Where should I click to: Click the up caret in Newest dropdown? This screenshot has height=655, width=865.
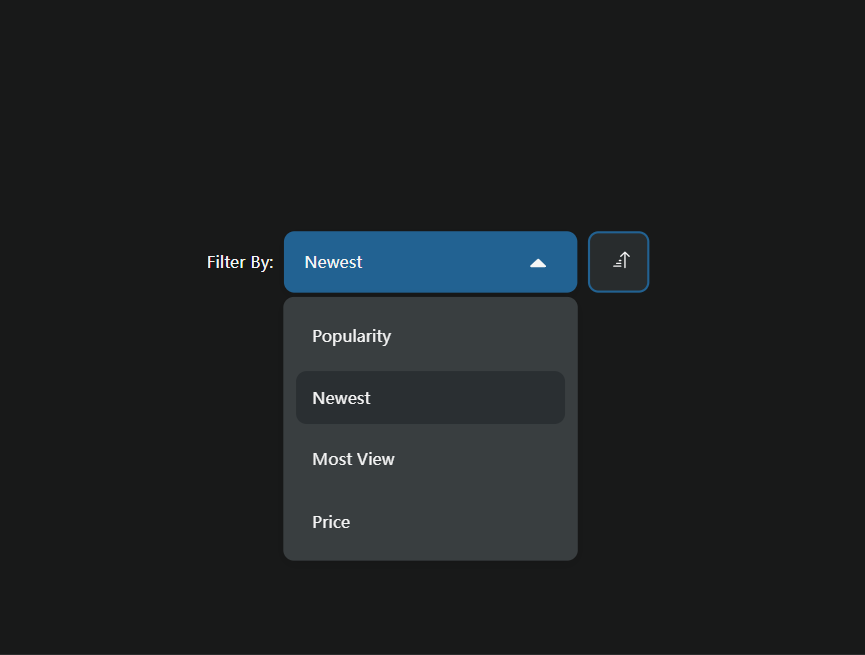pyautogui.click(x=538, y=263)
